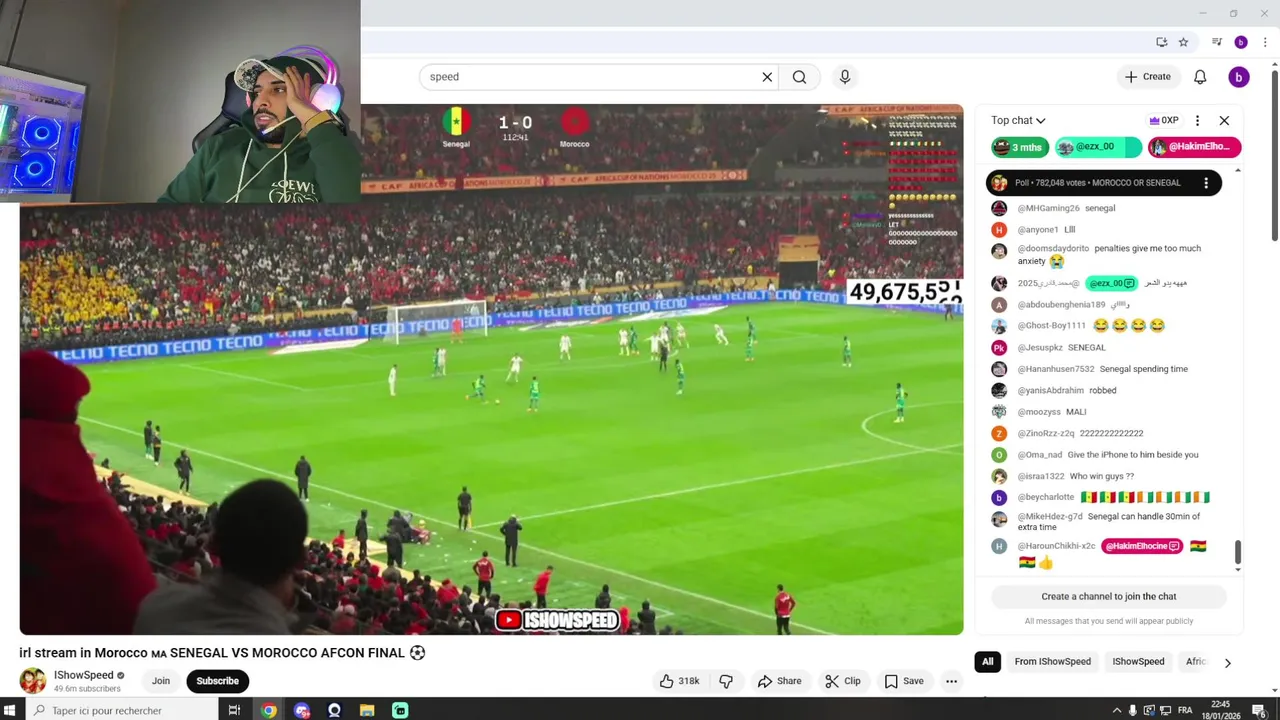Close the live chat panel
The width and height of the screenshot is (1280, 720).
point(1224,120)
